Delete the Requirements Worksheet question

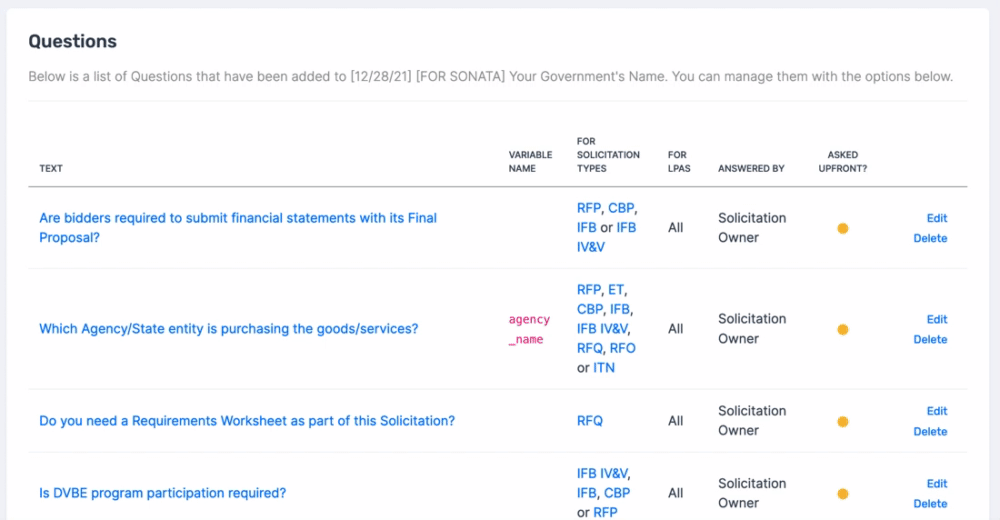930,431
